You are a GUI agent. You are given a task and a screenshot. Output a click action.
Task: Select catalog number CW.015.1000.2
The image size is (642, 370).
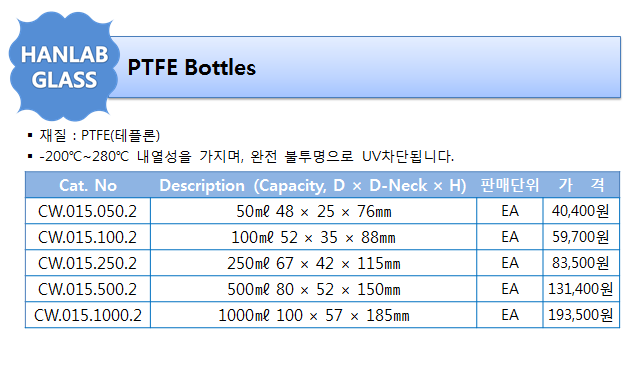tap(88, 315)
